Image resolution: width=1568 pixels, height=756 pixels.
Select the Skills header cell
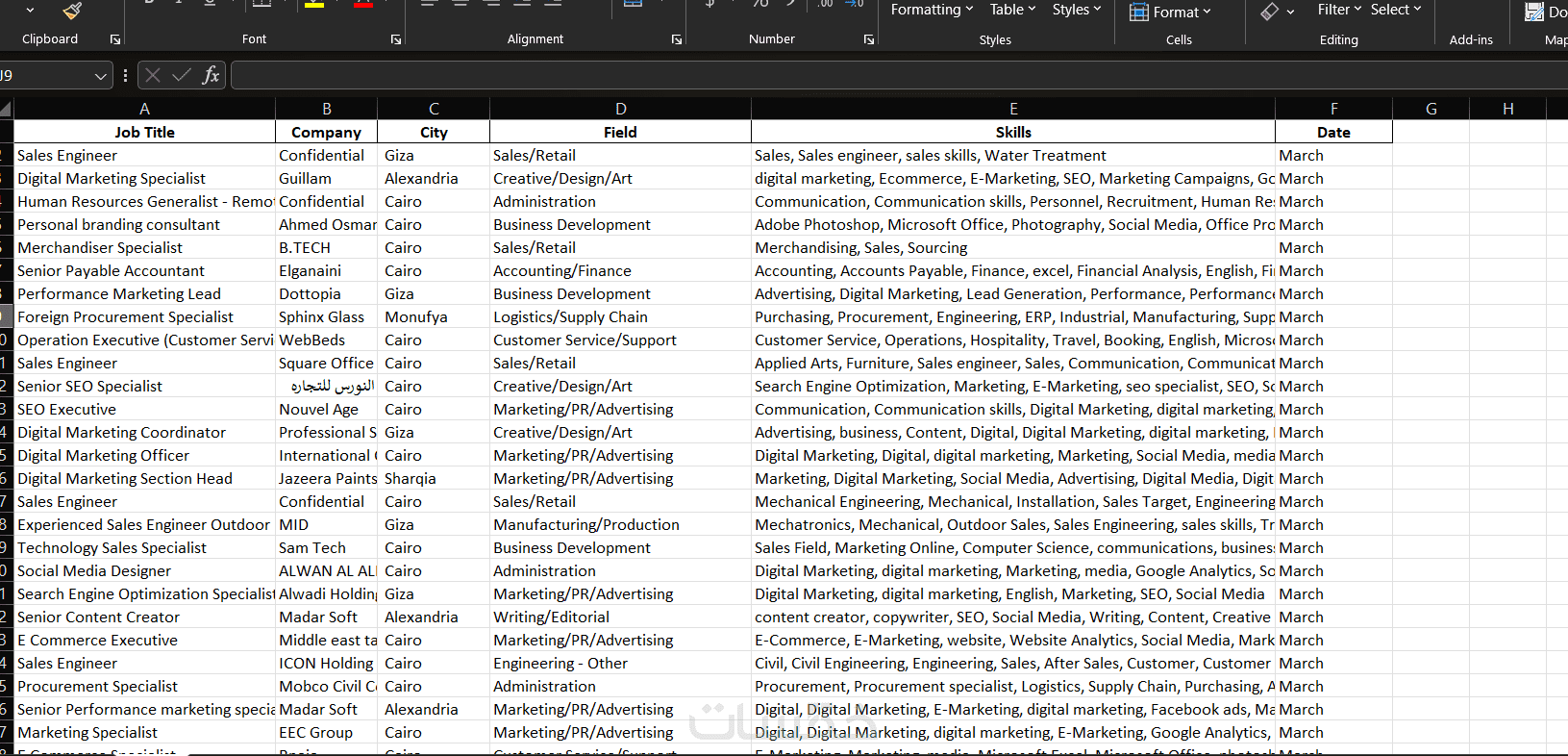(1013, 132)
